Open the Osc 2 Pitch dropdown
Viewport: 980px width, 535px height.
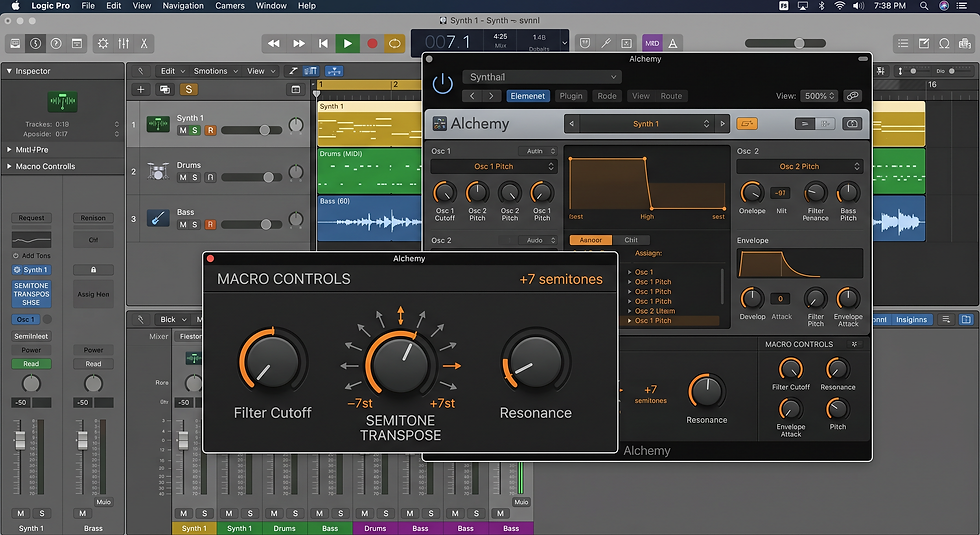coord(799,166)
